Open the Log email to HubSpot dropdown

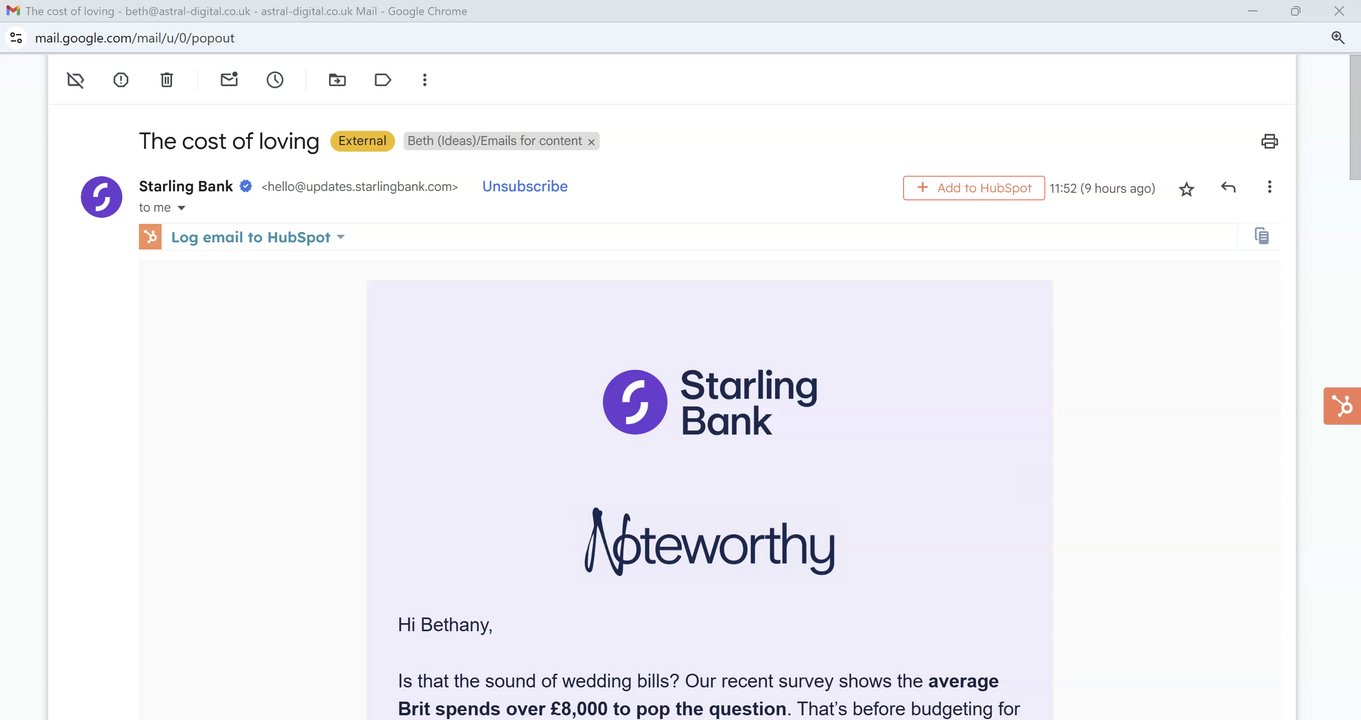click(x=340, y=237)
